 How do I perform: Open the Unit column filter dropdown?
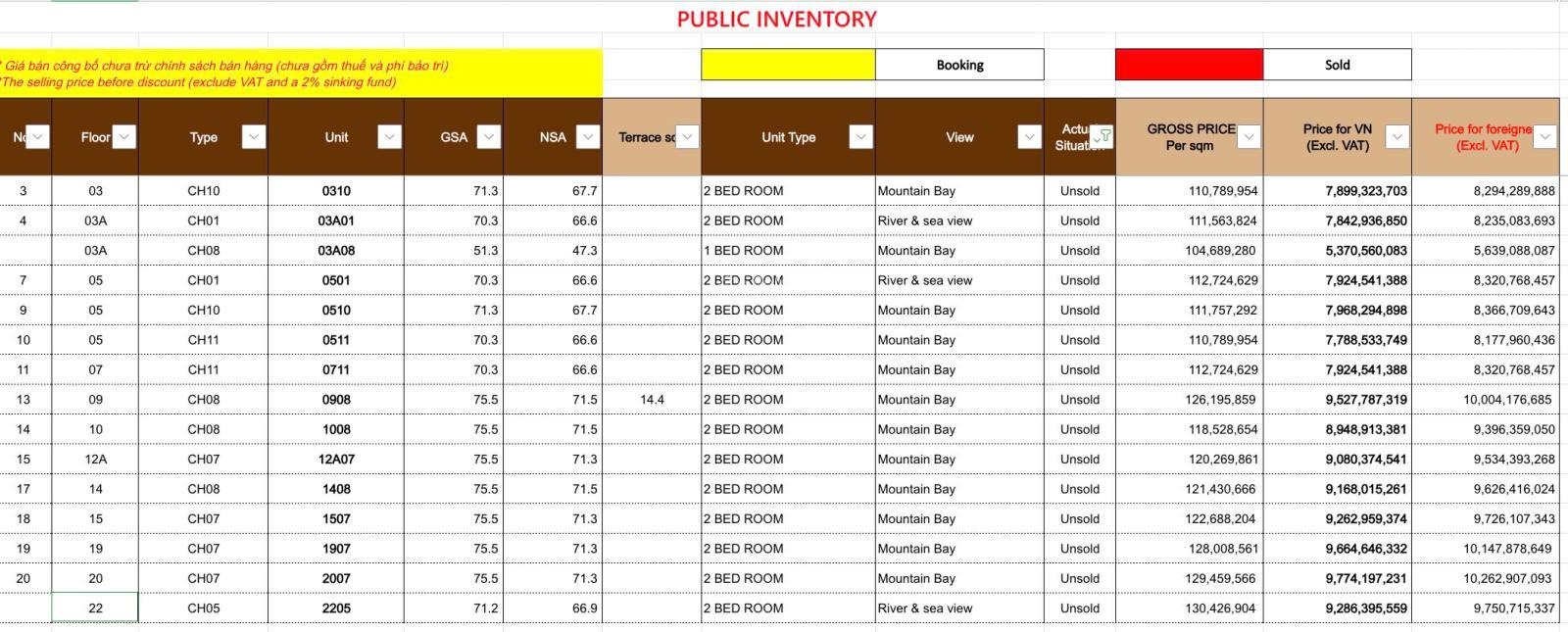[x=389, y=137]
